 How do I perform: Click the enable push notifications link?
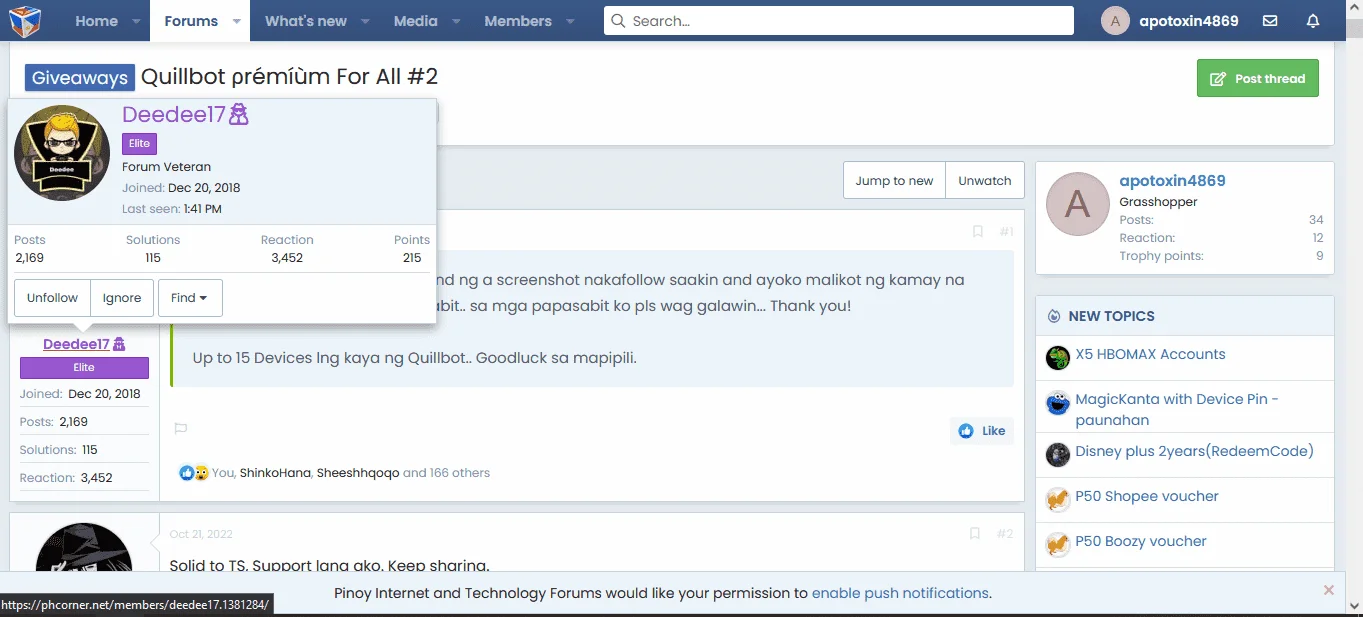[900, 593]
